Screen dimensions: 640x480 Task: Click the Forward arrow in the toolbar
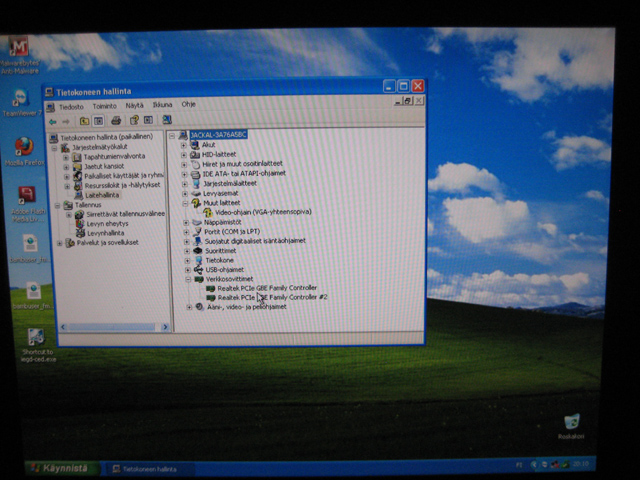(66, 122)
